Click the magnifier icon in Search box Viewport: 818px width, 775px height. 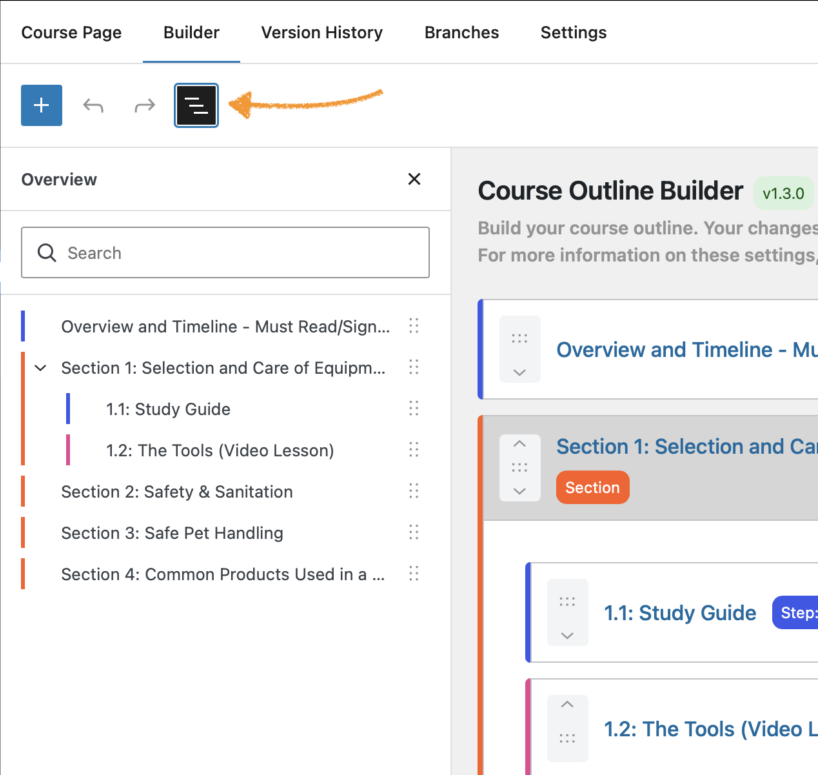pos(46,253)
